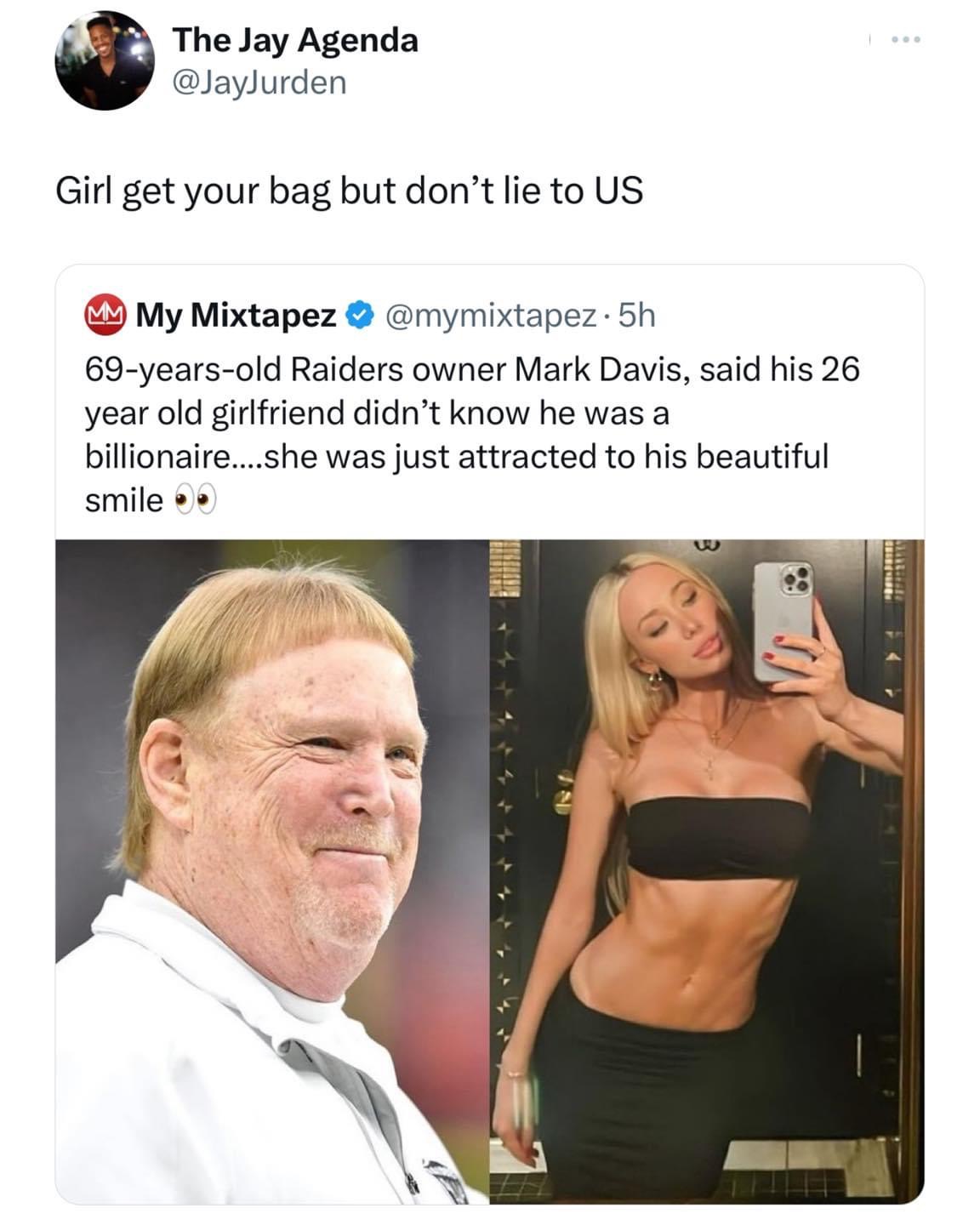Viewport: 980px width, 1225px height.
Task: Open The Jay Agenda profile avatar
Action: [x=104, y=60]
